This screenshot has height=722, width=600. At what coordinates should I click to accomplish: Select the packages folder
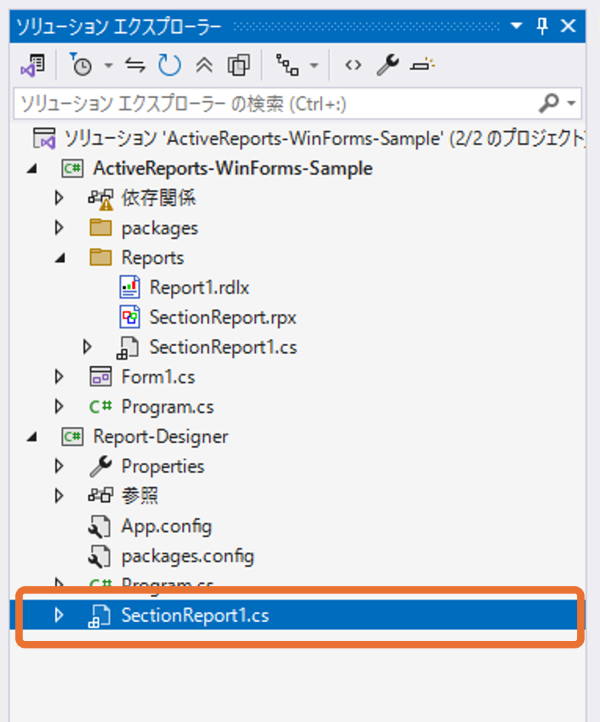click(159, 228)
